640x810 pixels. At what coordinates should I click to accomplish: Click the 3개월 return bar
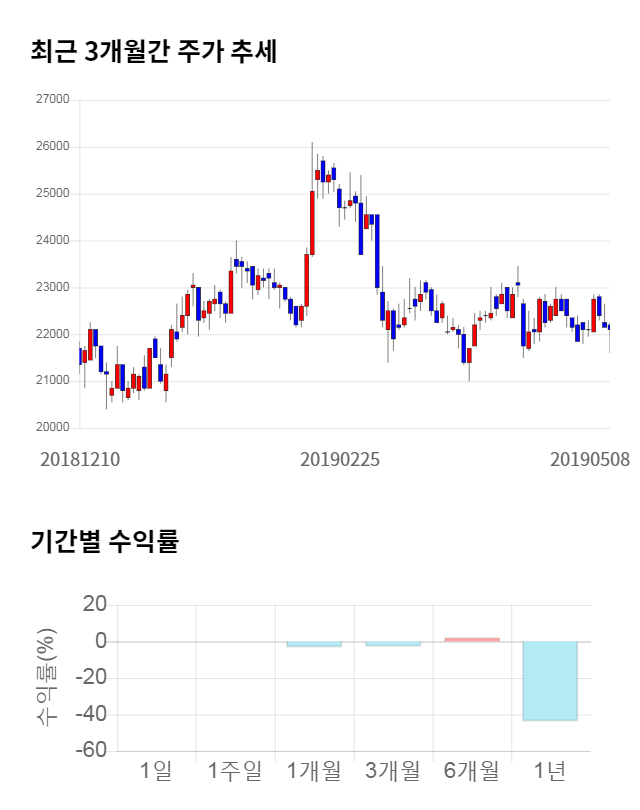pos(393,644)
